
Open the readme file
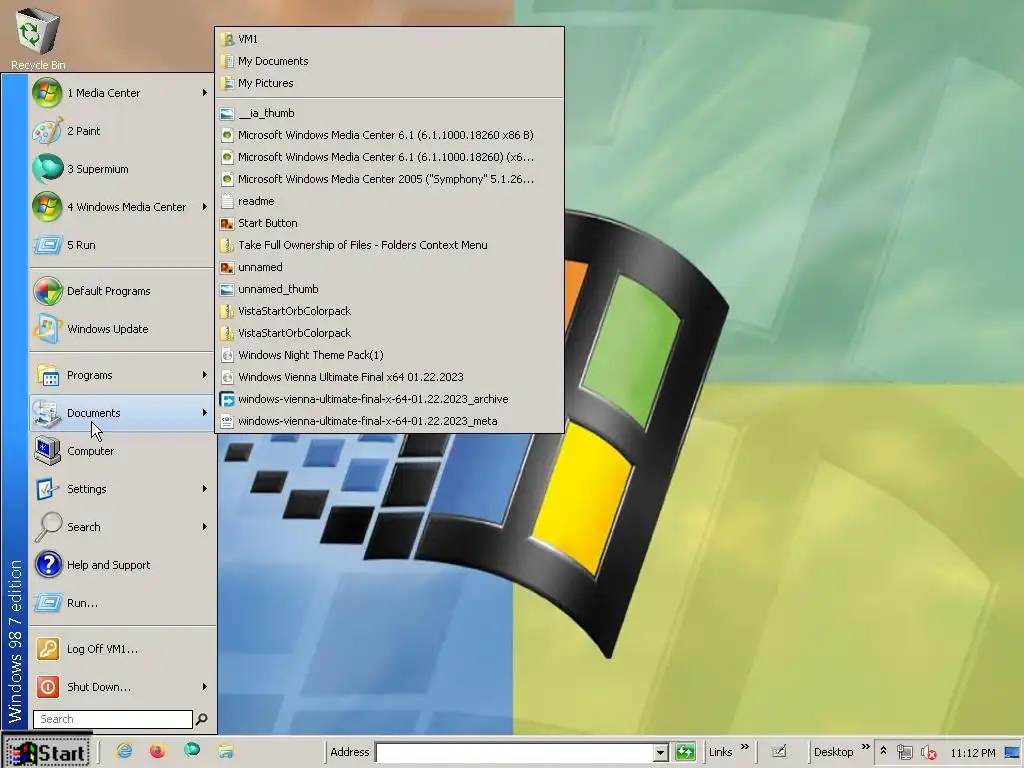coord(389,201)
